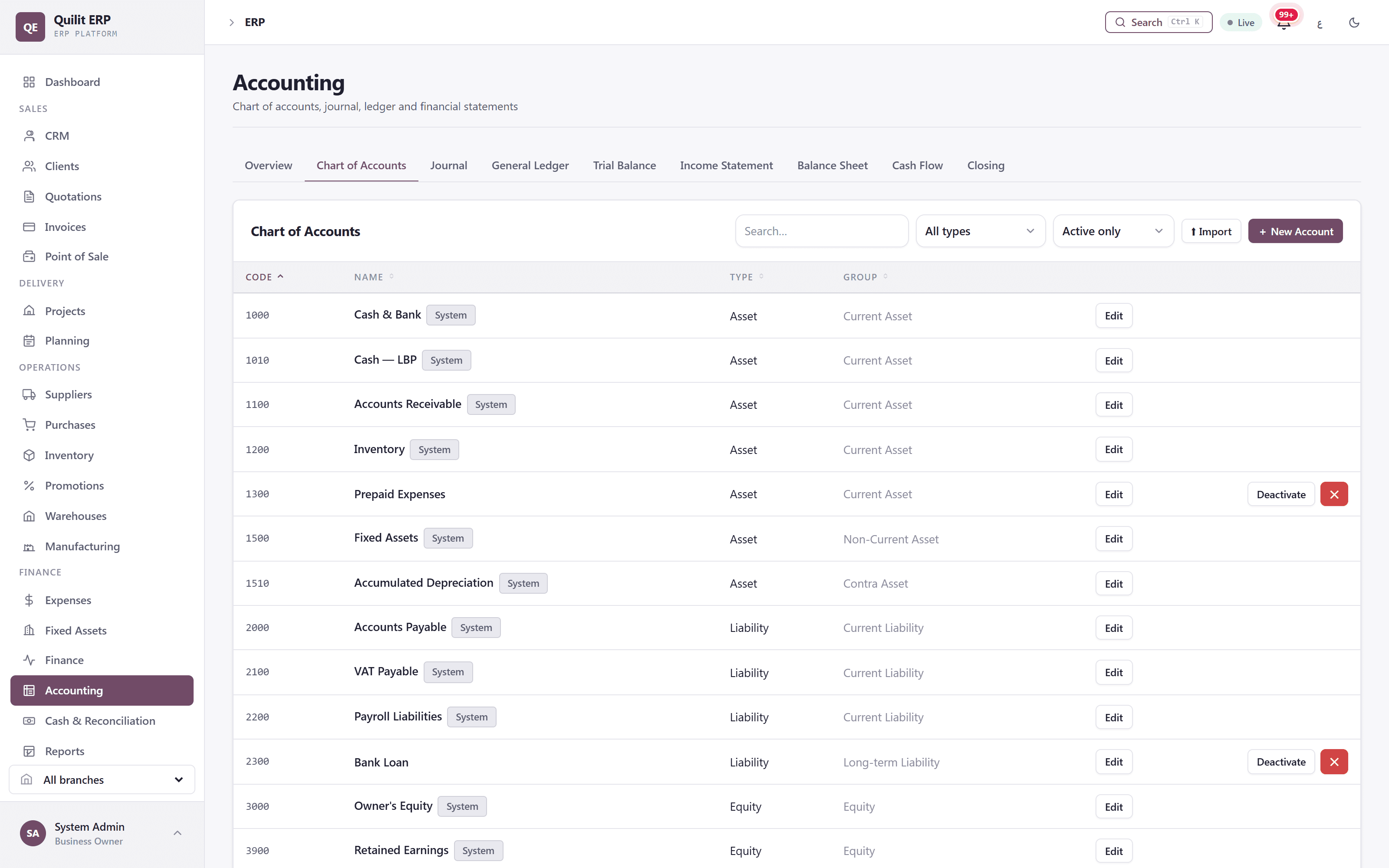Image resolution: width=1389 pixels, height=868 pixels.
Task: Edit the Inventory account row
Action: pyautogui.click(x=1113, y=450)
